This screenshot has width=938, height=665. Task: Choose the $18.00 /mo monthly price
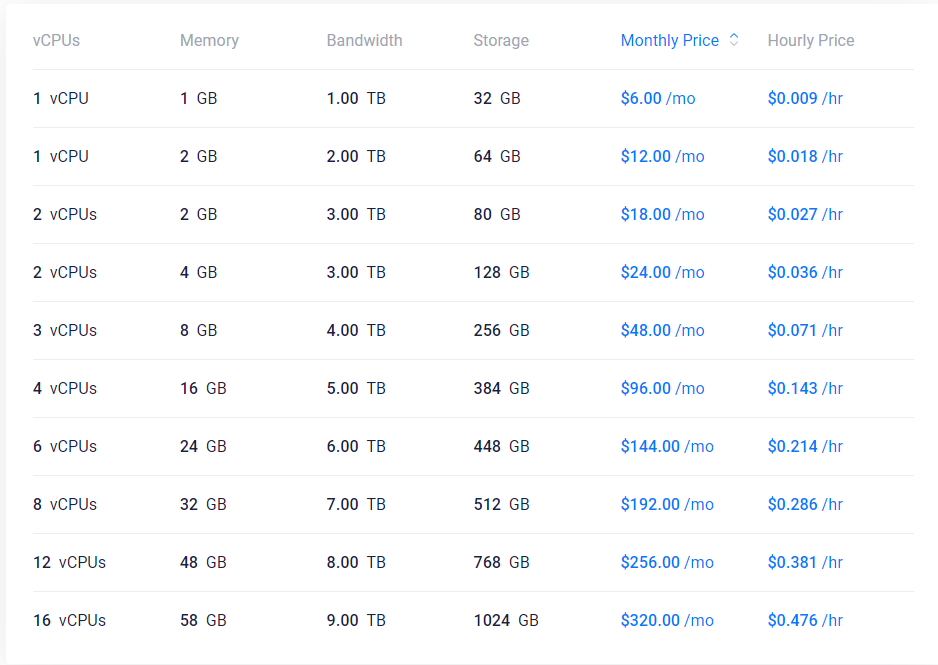[x=662, y=214]
